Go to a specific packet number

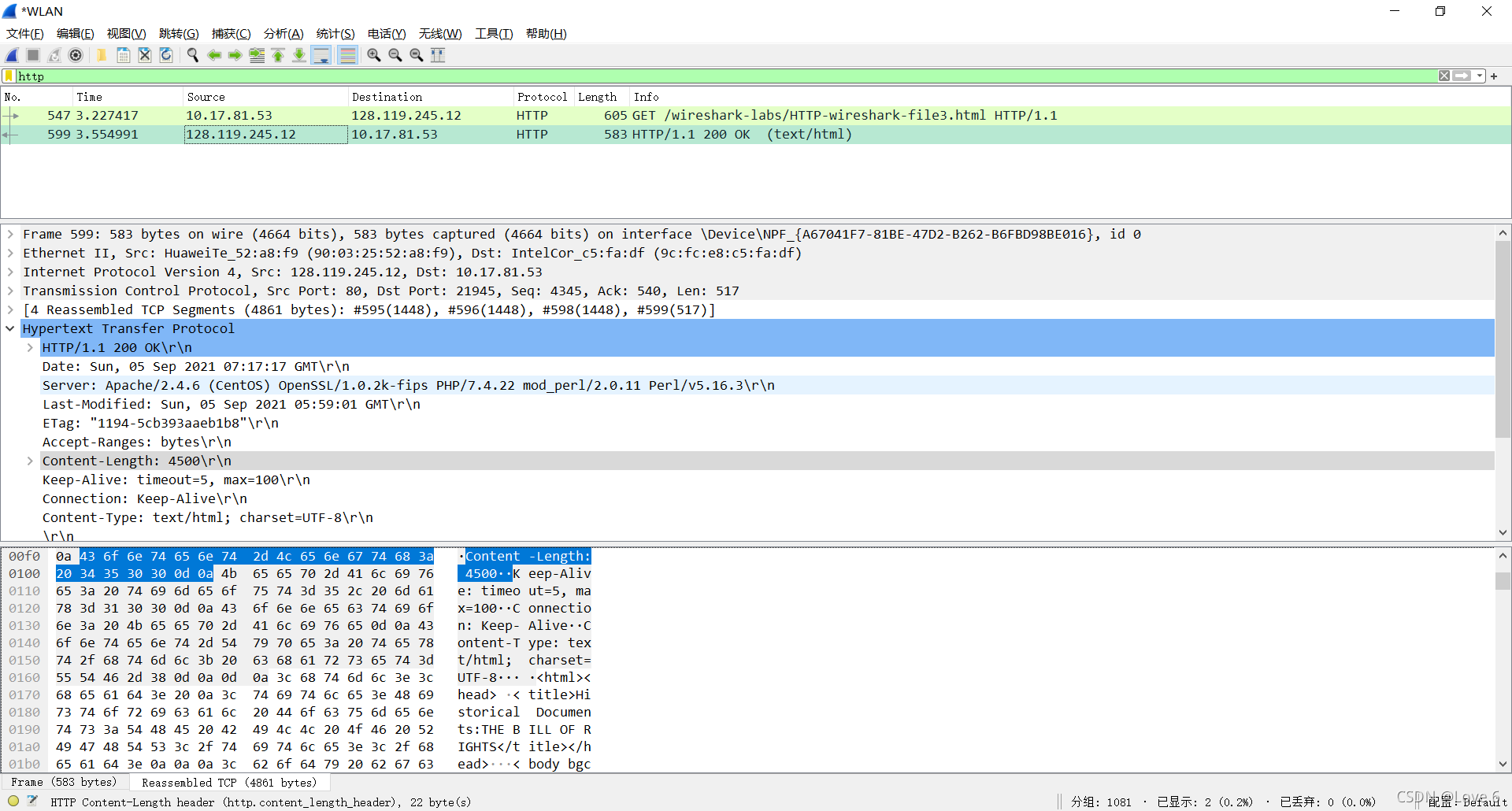pos(257,55)
